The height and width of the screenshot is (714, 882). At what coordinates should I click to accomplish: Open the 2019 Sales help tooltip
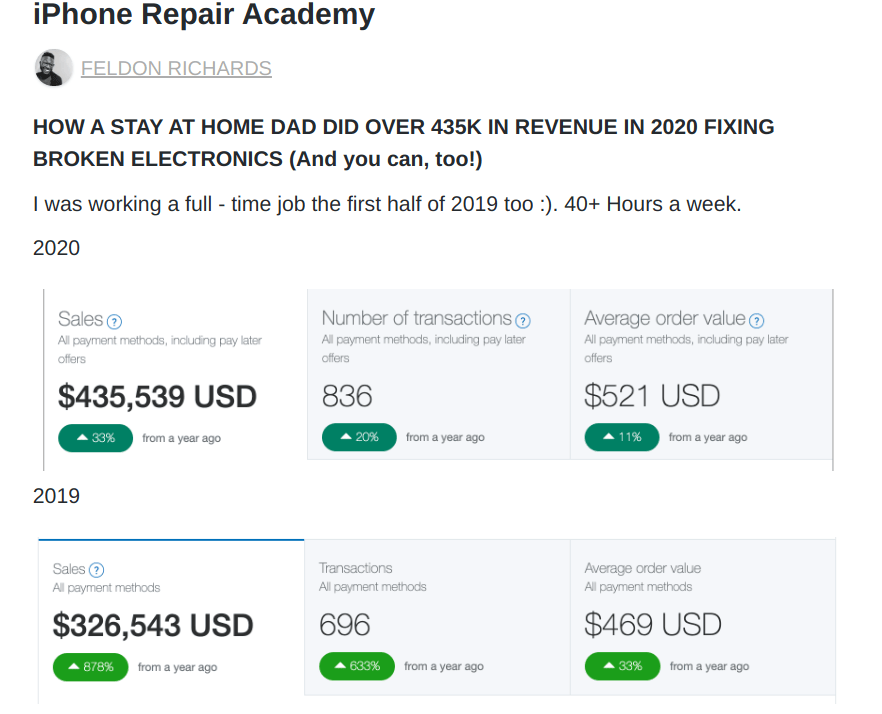(98, 569)
